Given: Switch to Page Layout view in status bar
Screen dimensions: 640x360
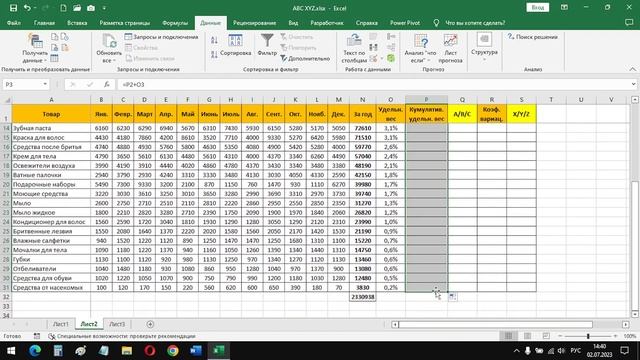Looking at the screenshot, I should 527,336.
